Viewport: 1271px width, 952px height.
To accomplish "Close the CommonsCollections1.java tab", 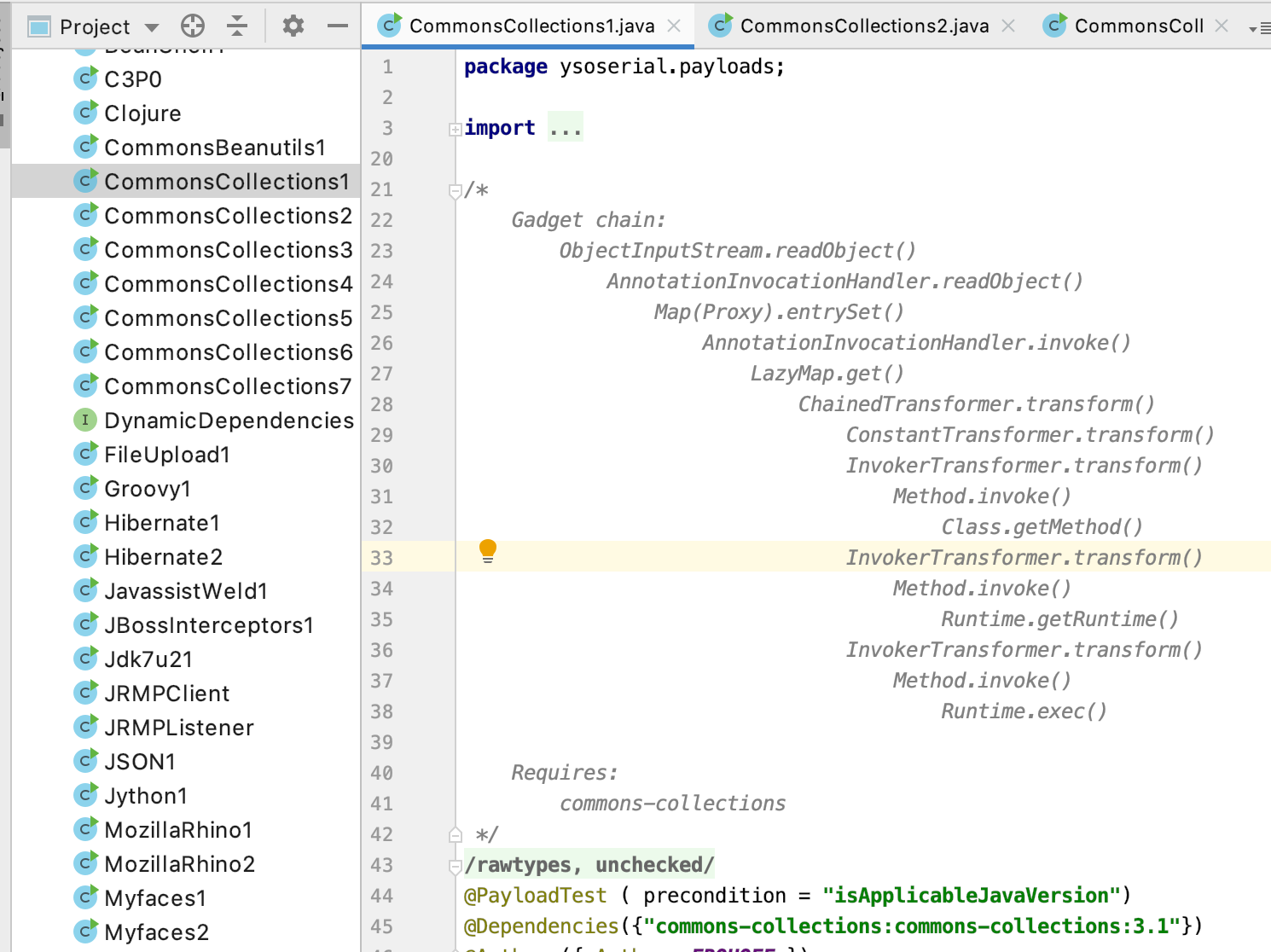I will pyautogui.click(x=674, y=26).
